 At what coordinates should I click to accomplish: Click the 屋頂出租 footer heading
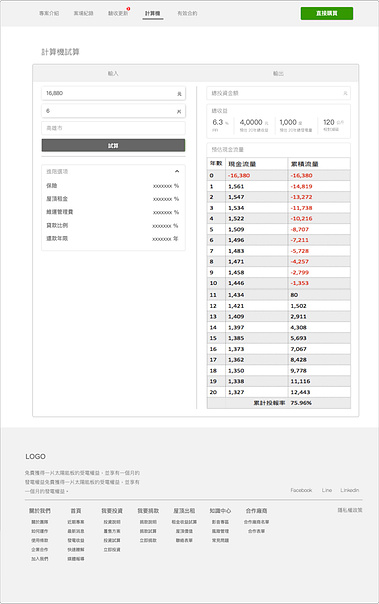[184, 511]
